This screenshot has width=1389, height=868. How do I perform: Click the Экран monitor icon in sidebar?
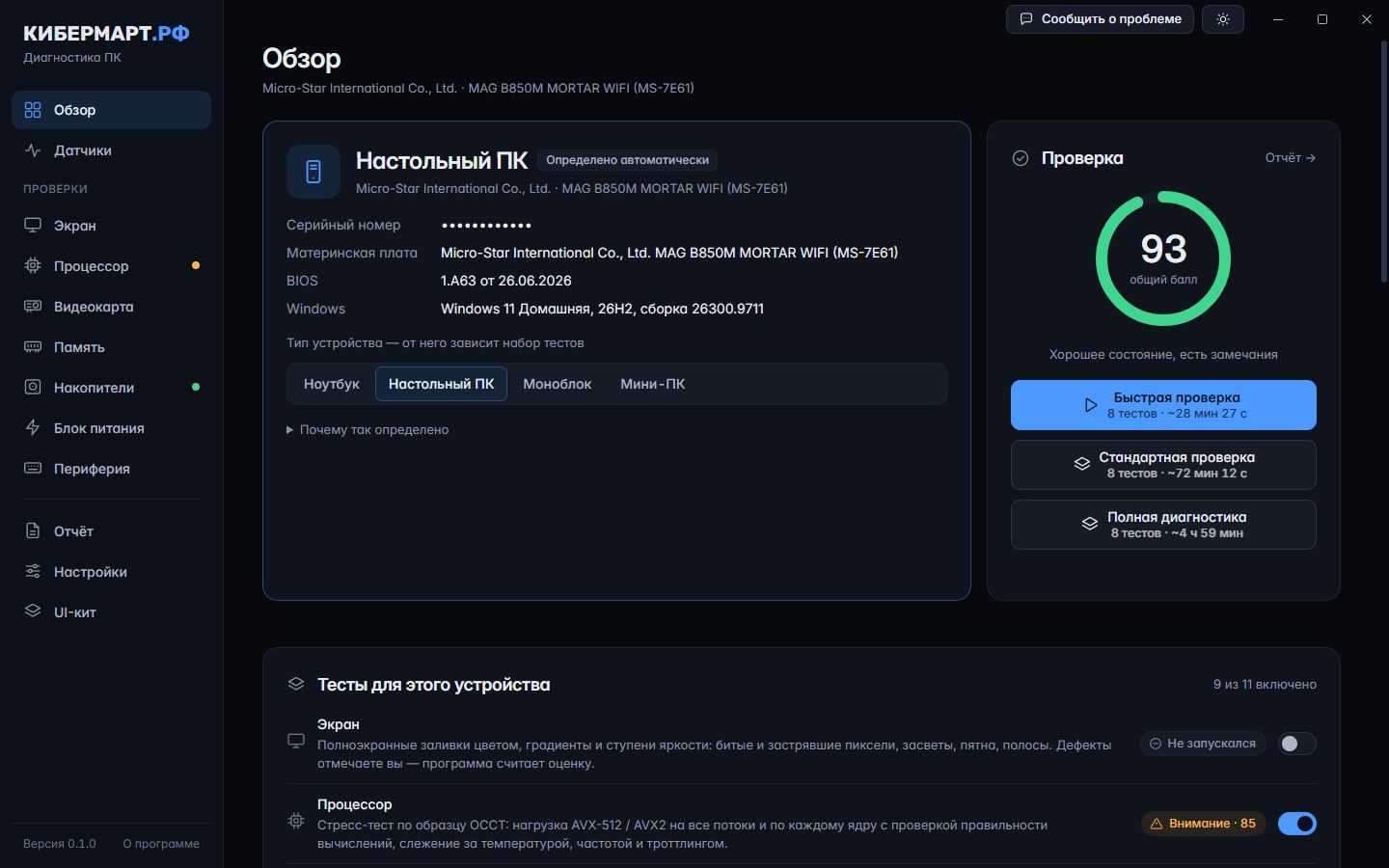[33, 226]
